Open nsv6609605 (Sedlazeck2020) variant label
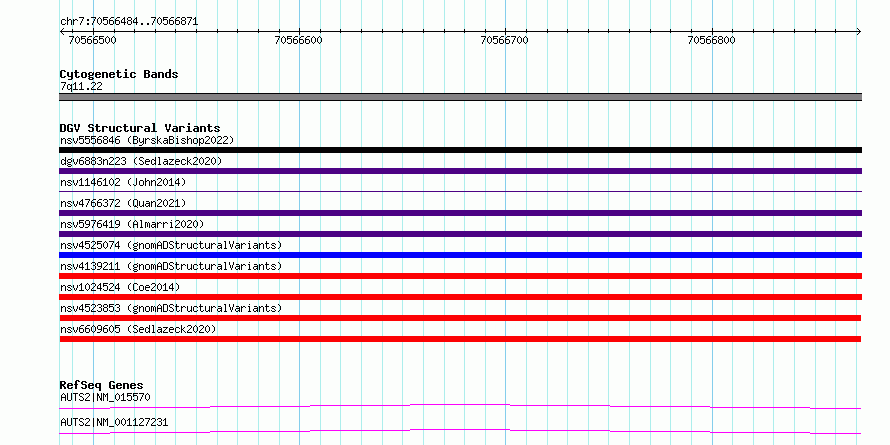 [x=138, y=329]
